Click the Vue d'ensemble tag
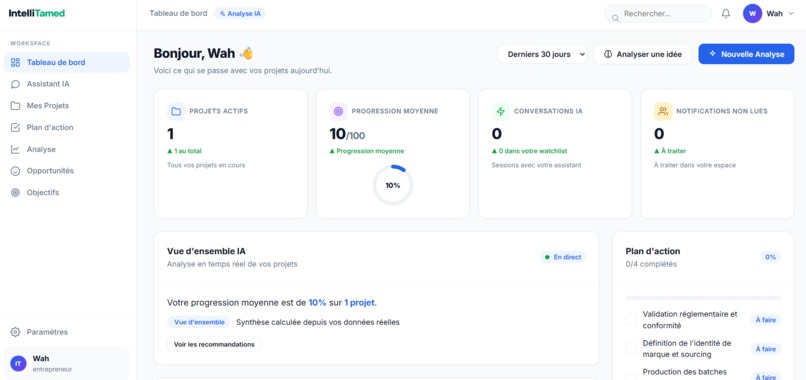Image resolution: width=806 pixels, height=380 pixels. (x=199, y=322)
